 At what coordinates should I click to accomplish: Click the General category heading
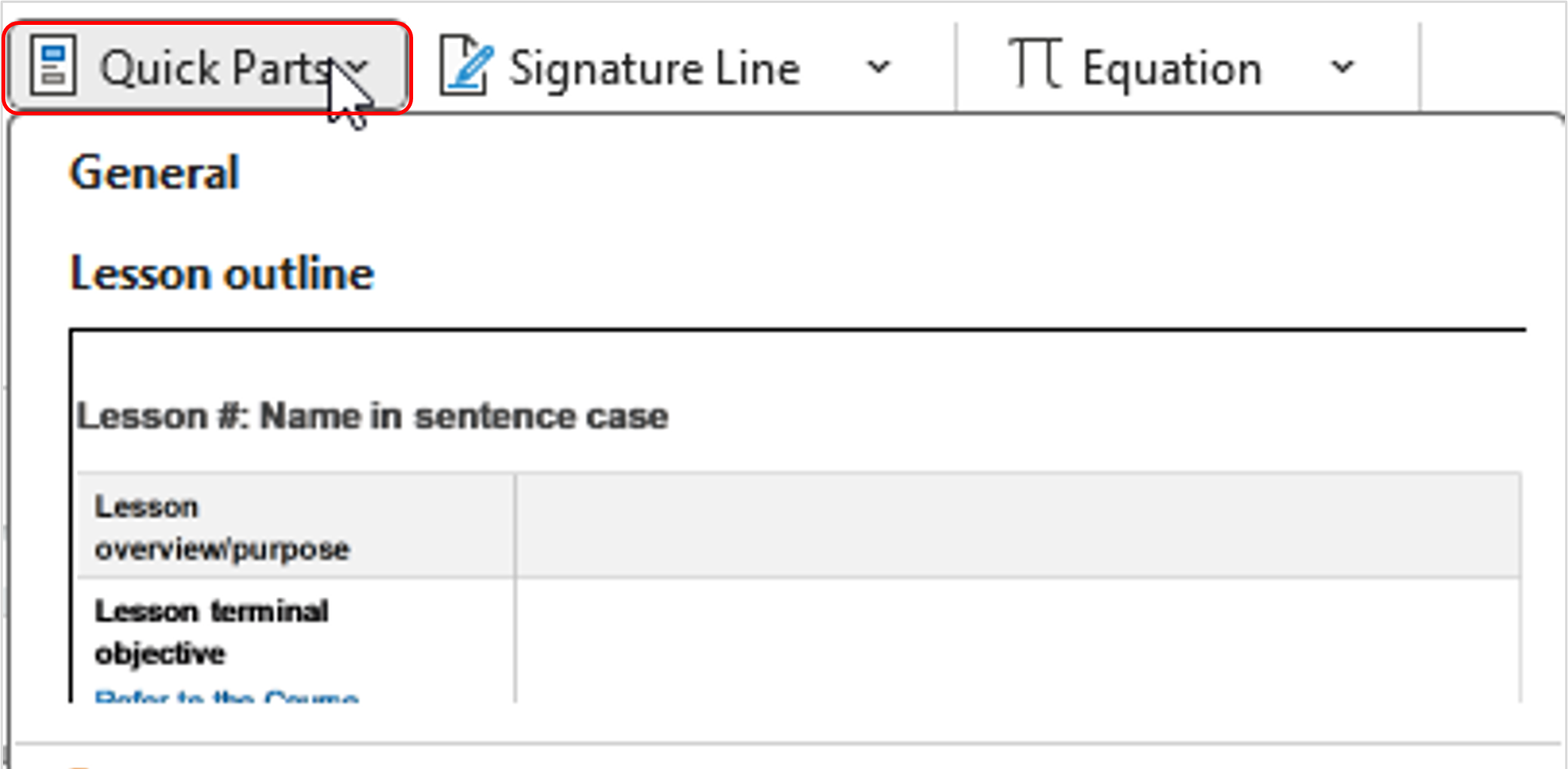point(155,173)
